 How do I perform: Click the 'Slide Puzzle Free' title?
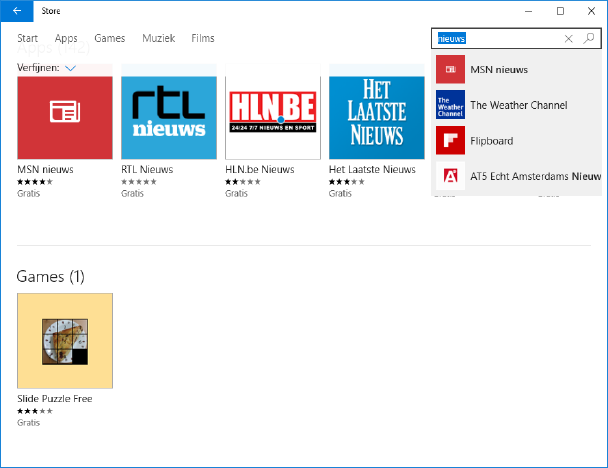[55, 399]
